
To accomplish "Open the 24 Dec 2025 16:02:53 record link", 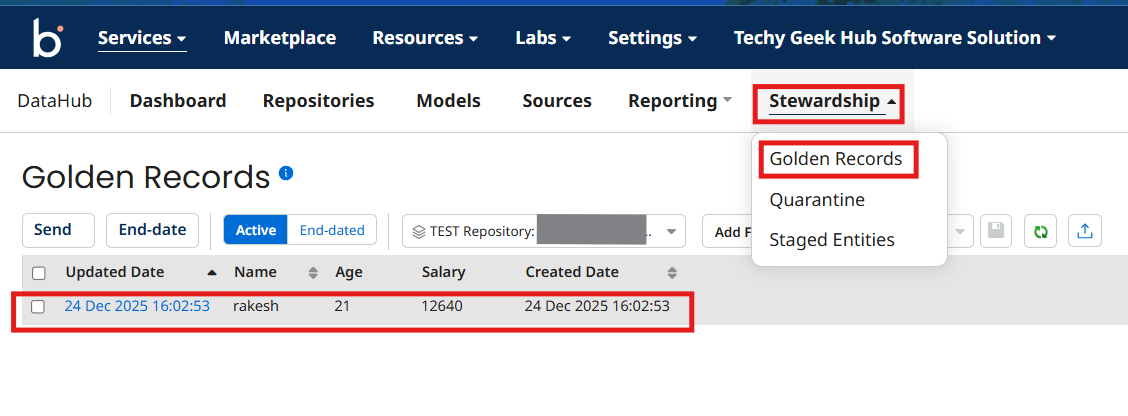I will (x=137, y=306).
